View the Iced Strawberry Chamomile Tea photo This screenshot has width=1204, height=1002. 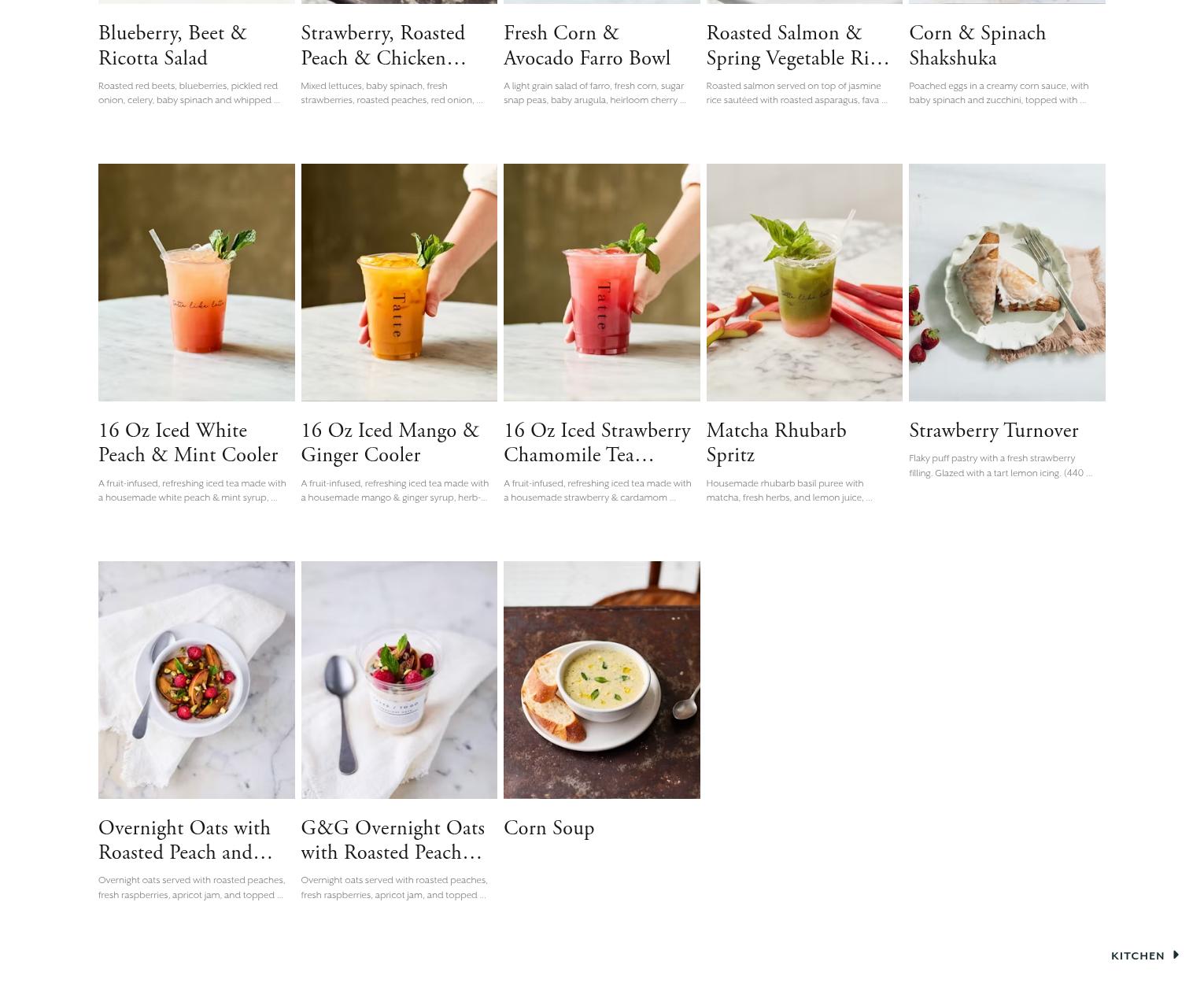tap(602, 283)
